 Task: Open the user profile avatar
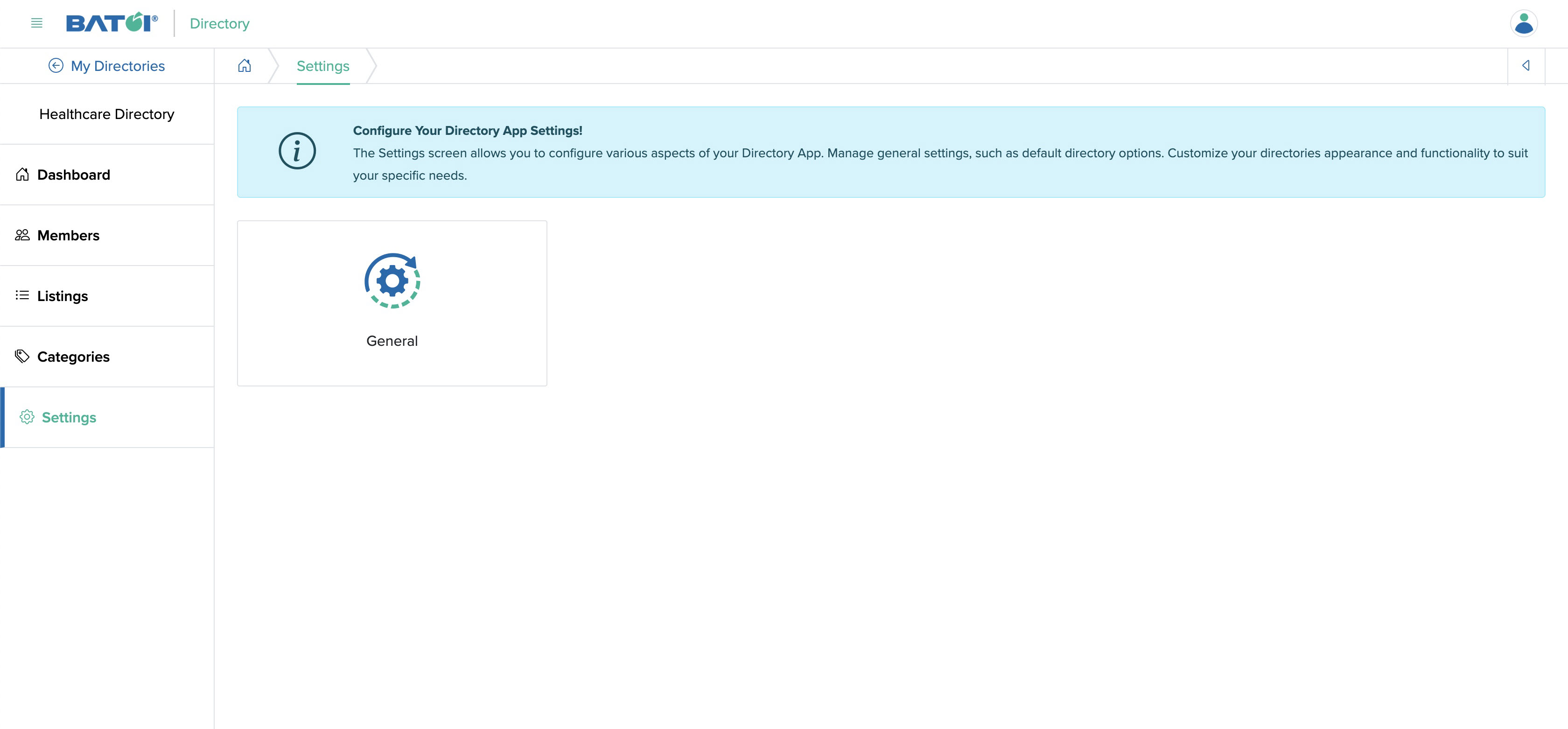(x=1524, y=24)
